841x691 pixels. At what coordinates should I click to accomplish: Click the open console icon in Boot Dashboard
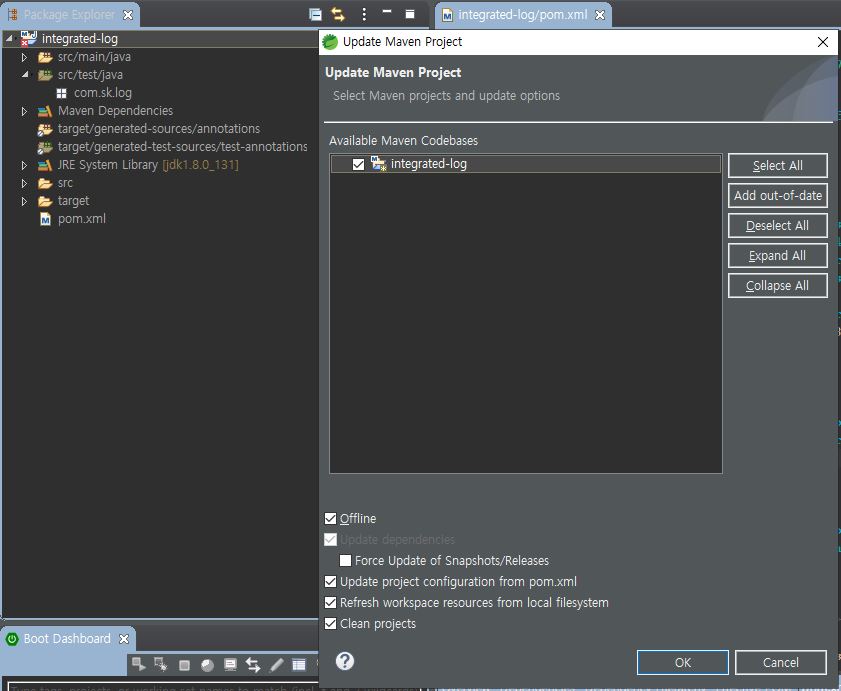coord(230,665)
